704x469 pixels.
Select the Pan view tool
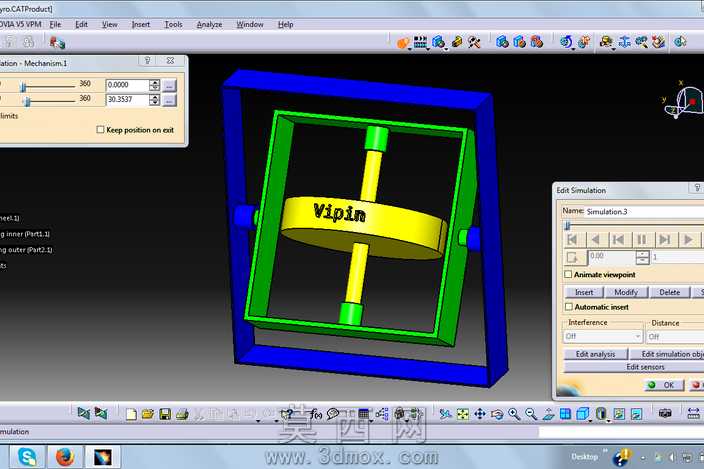[480, 414]
